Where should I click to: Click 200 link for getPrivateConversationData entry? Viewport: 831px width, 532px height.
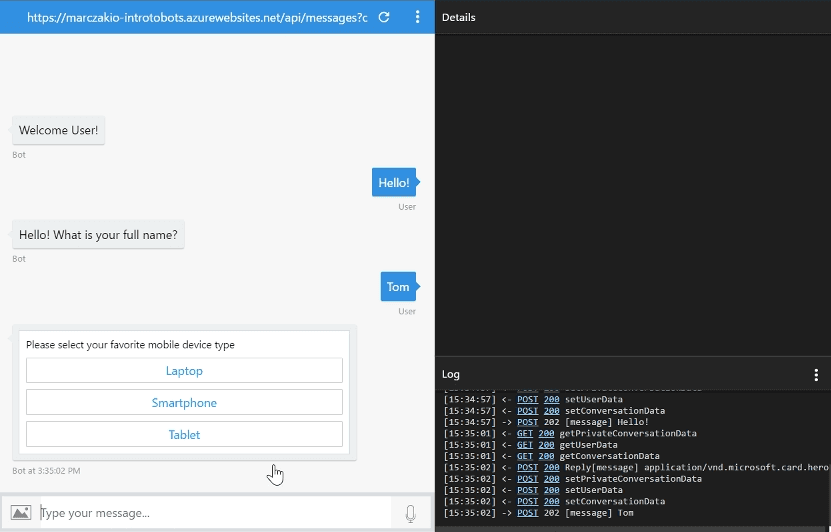tap(546, 434)
